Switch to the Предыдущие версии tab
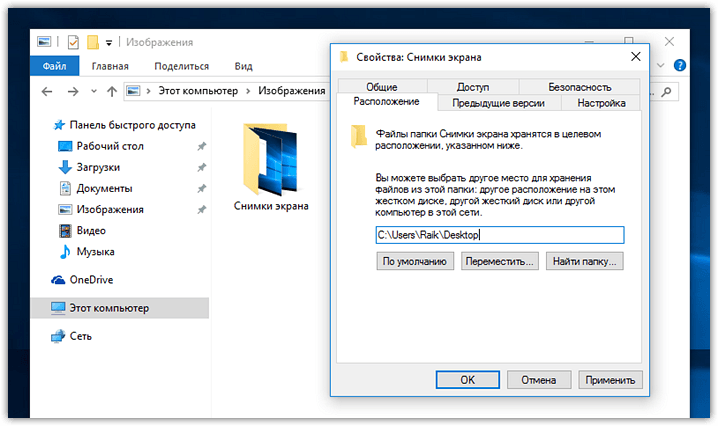Screen dimensions: 718x426 pos(499,103)
